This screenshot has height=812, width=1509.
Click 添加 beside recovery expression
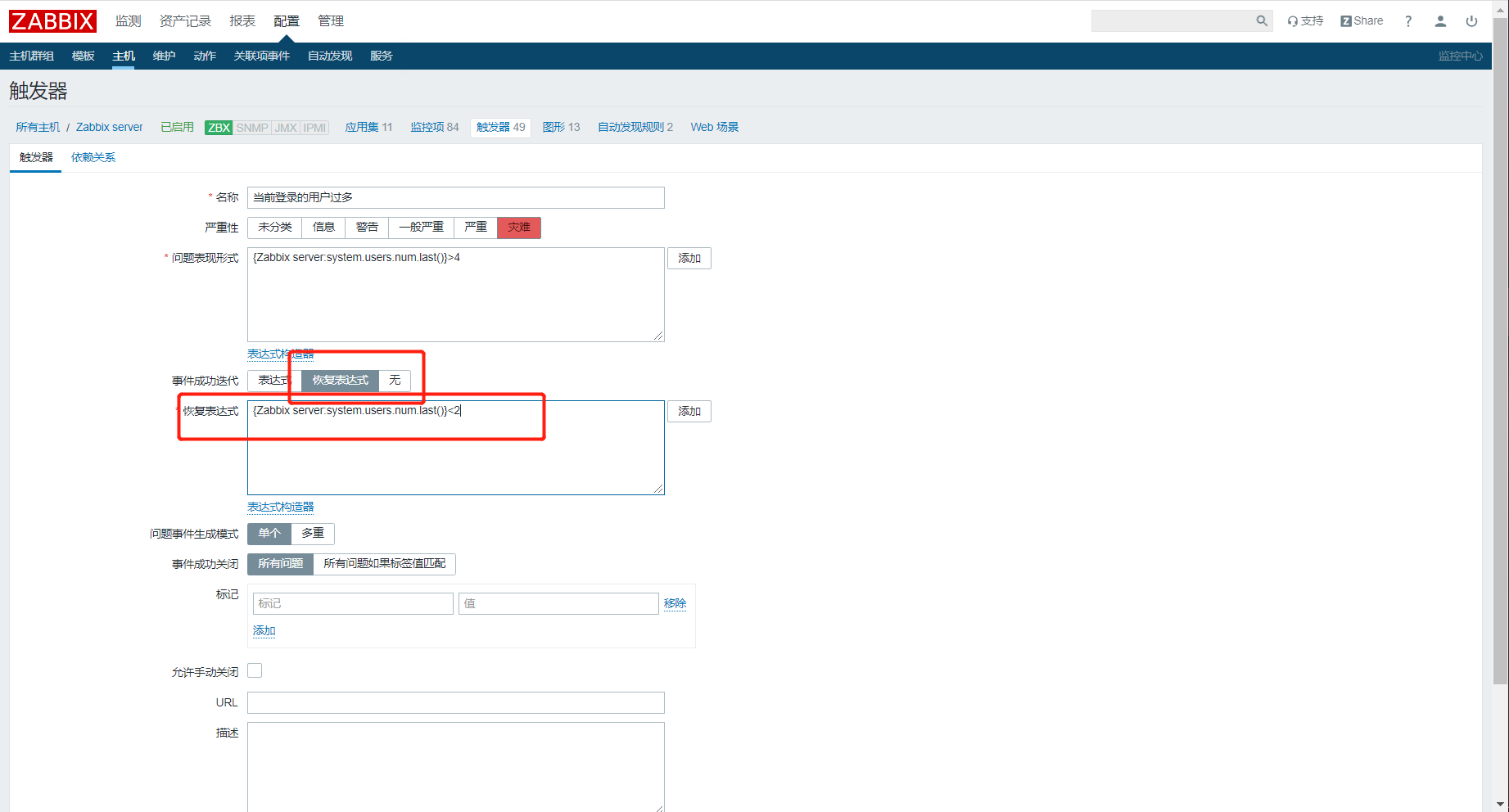(689, 411)
